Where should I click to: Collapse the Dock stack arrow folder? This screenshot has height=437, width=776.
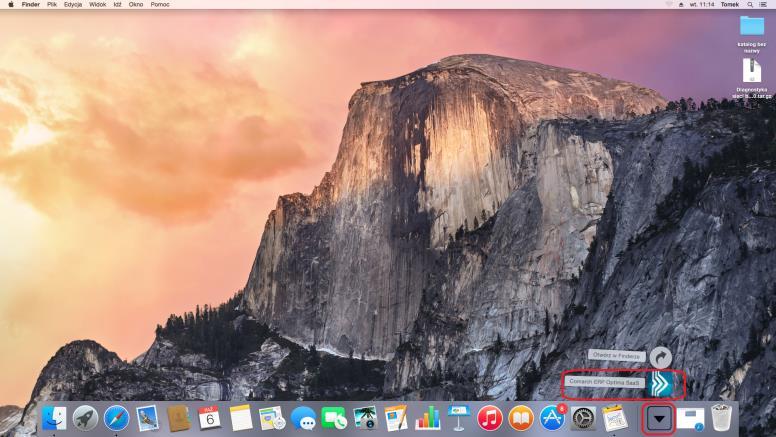[659, 419]
